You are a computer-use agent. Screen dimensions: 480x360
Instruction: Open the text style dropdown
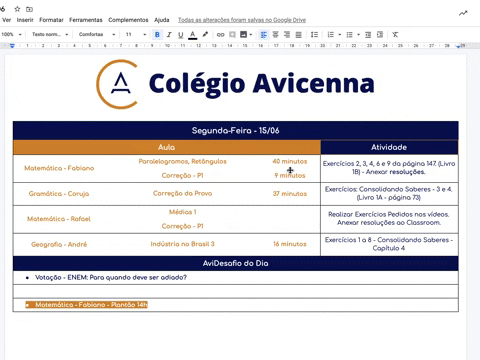pos(50,34)
